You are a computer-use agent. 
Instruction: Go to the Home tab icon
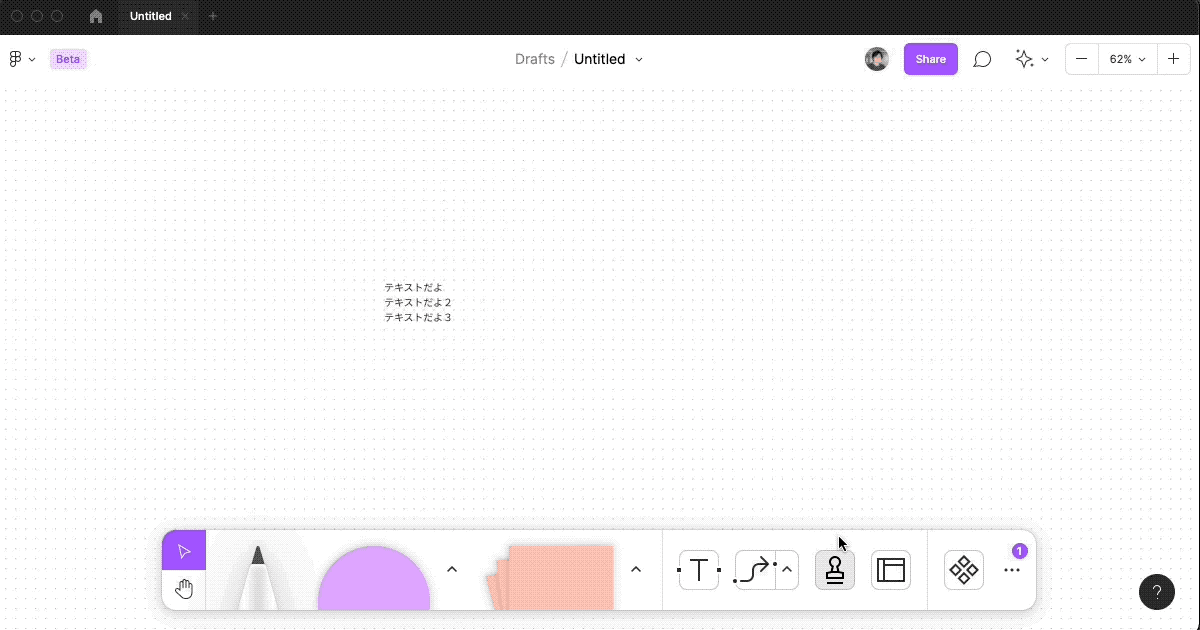[x=96, y=16]
